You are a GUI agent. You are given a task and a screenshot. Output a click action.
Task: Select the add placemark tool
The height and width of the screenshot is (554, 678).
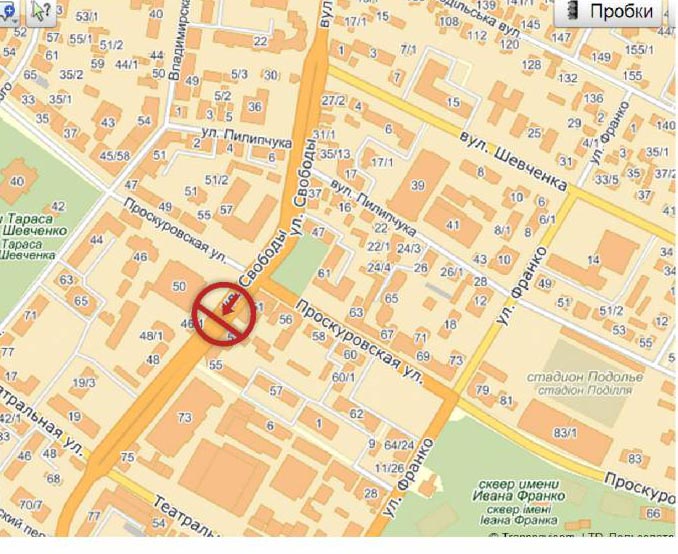pos(8,12)
